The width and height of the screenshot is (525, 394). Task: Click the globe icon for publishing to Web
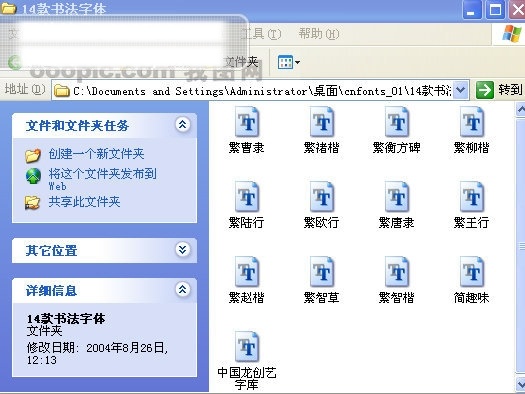33,176
